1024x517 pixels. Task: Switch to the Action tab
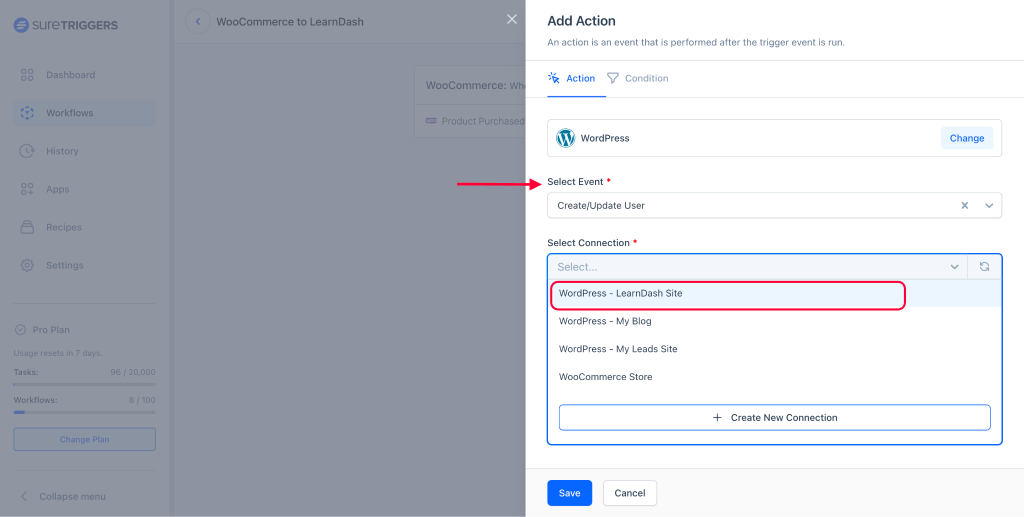point(571,78)
